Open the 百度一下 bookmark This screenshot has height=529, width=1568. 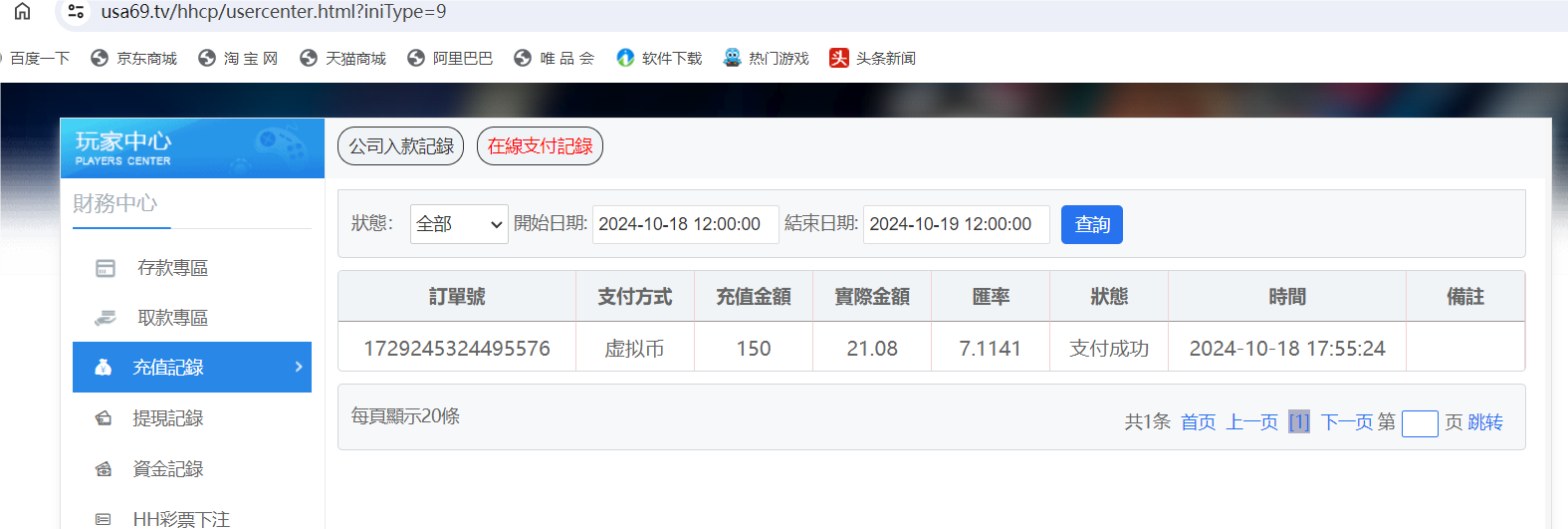click(38, 59)
